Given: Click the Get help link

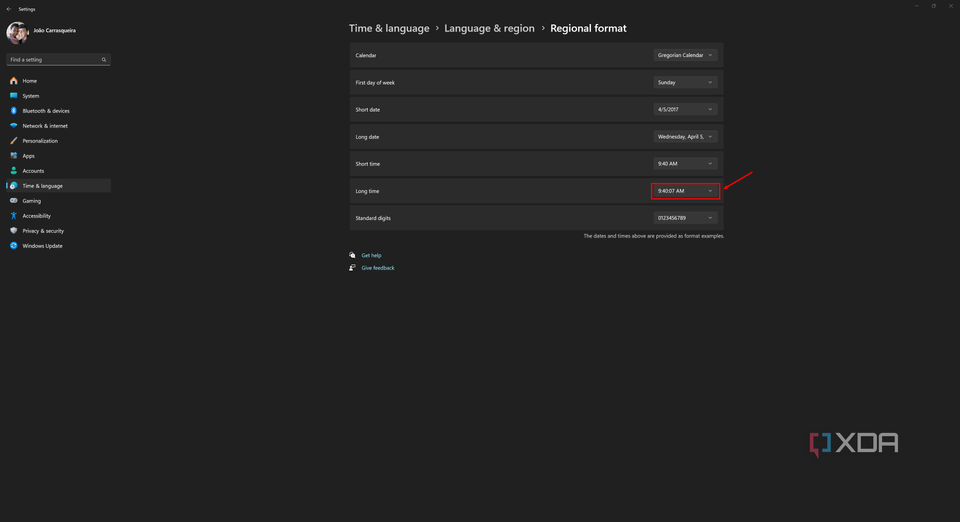Looking at the screenshot, I should coord(371,255).
